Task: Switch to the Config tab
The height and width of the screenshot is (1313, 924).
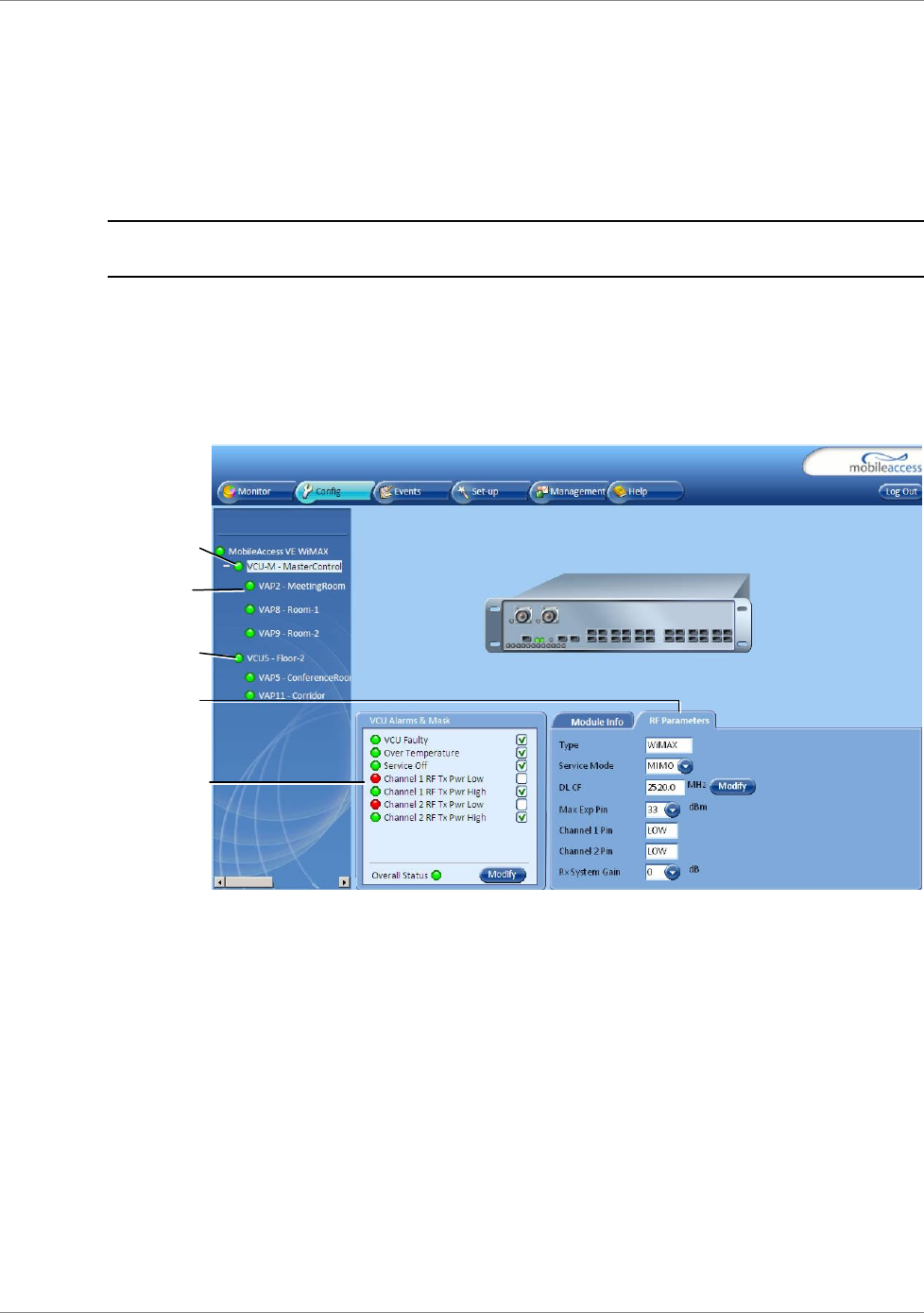Action: (334, 491)
